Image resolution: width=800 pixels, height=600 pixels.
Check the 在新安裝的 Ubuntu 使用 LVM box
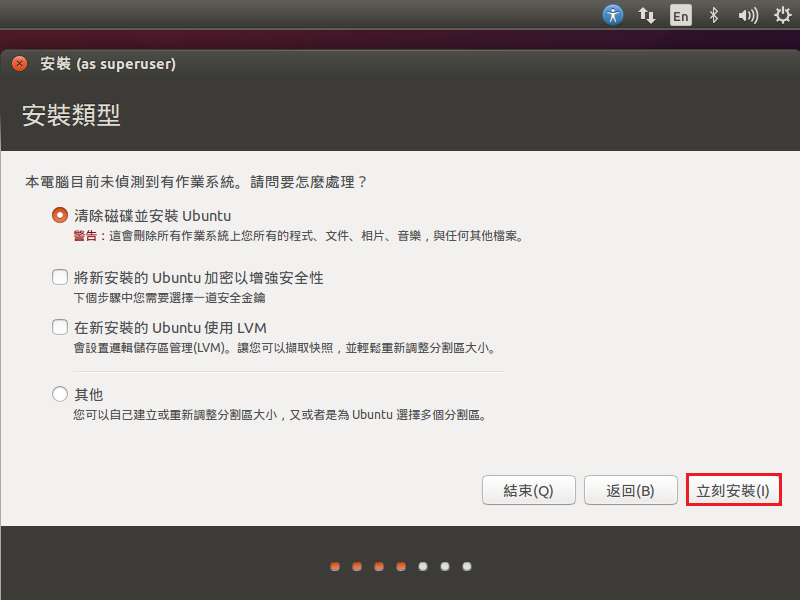60,327
